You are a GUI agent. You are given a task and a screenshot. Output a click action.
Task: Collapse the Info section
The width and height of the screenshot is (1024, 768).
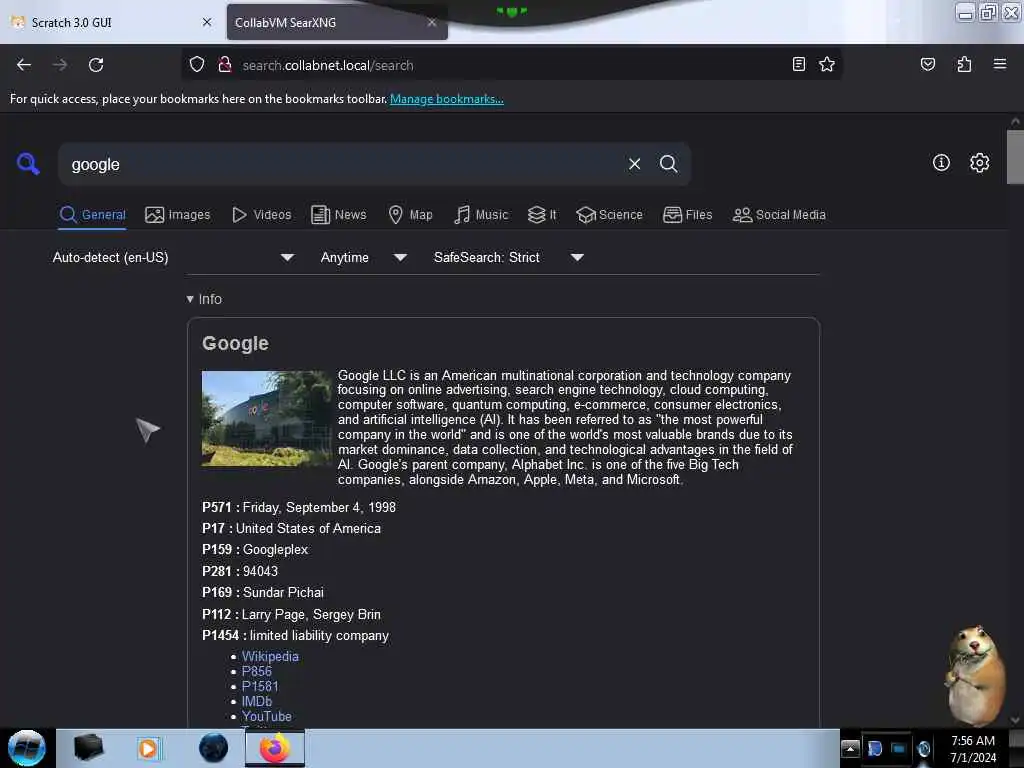point(204,299)
